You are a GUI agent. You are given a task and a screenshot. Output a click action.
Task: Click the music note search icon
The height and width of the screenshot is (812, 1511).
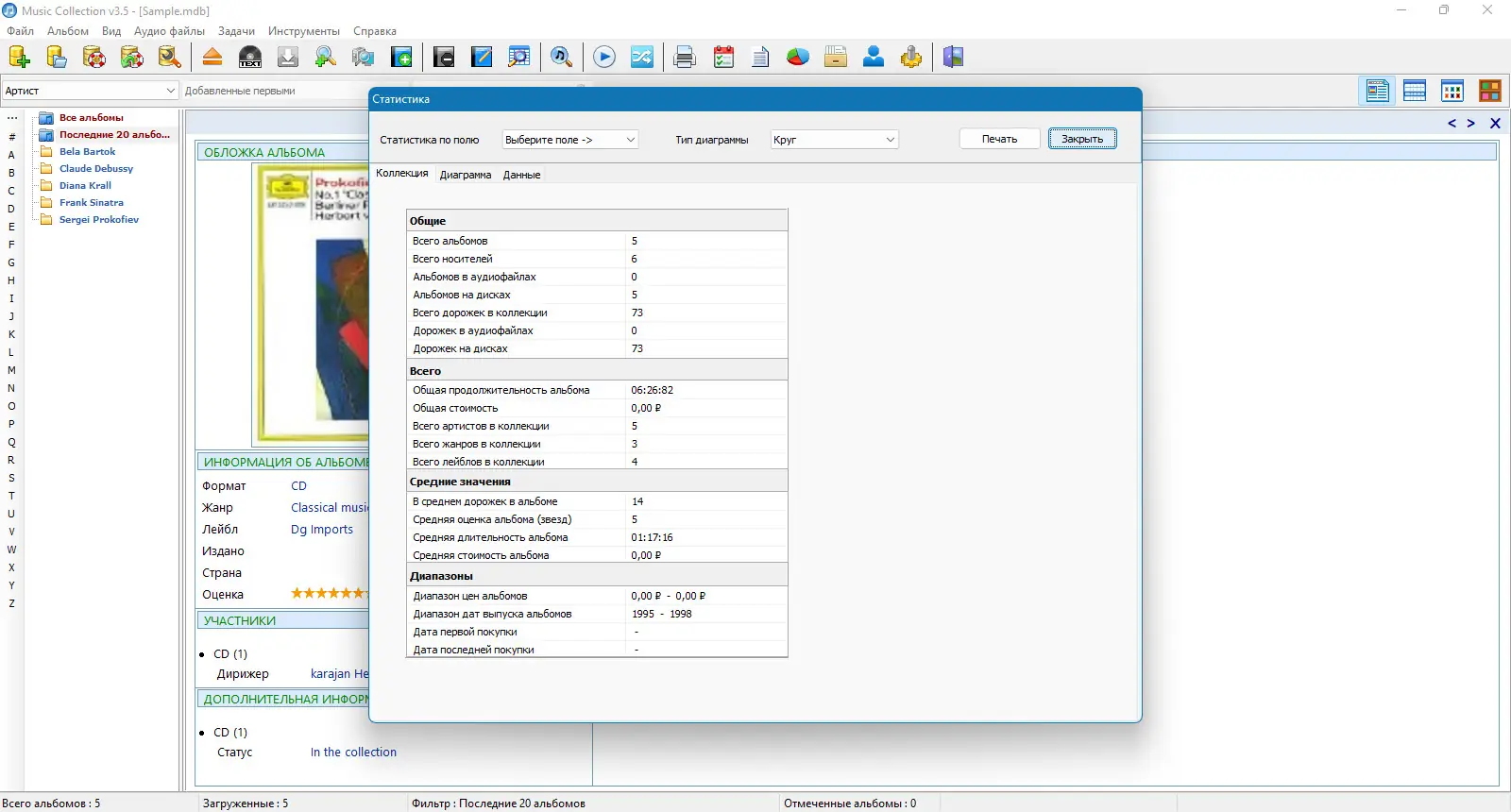pyautogui.click(x=562, y=58)
